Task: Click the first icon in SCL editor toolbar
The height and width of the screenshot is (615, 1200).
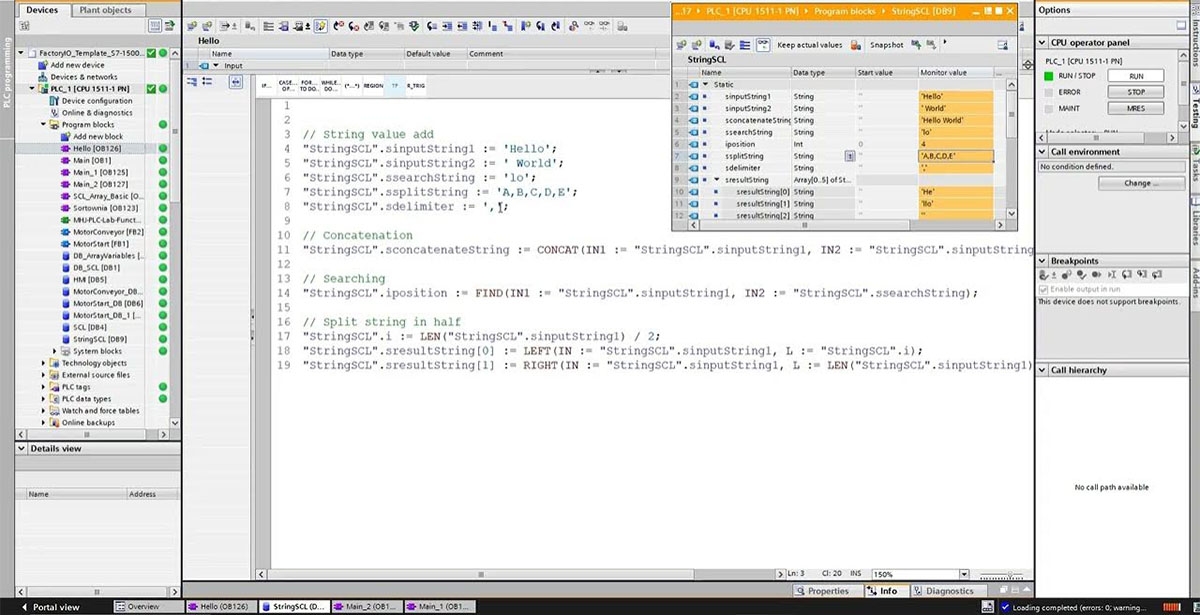Action: click(x=192, y=26)
